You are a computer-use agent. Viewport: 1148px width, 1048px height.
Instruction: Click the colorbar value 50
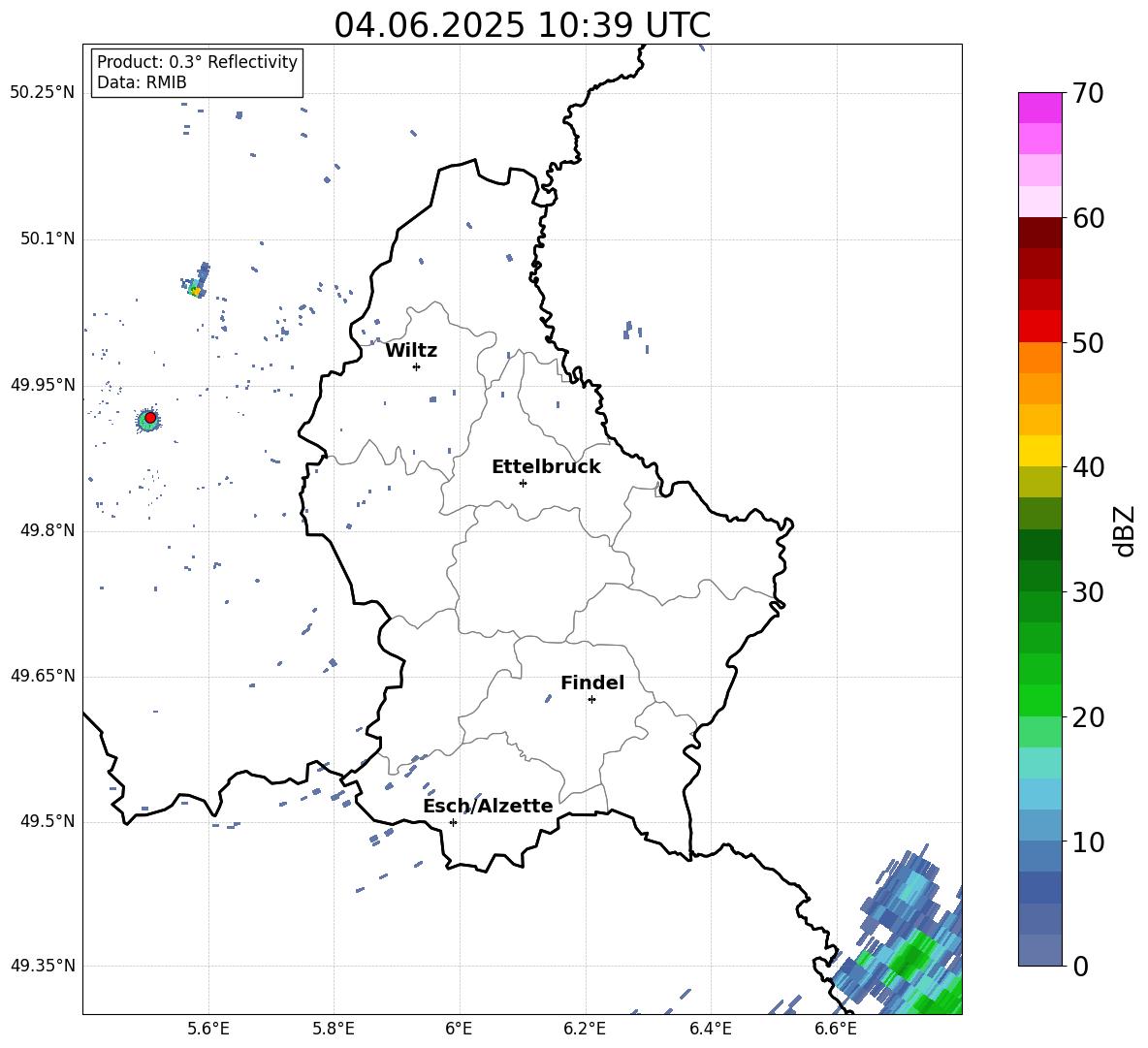tap(1088, 343)
